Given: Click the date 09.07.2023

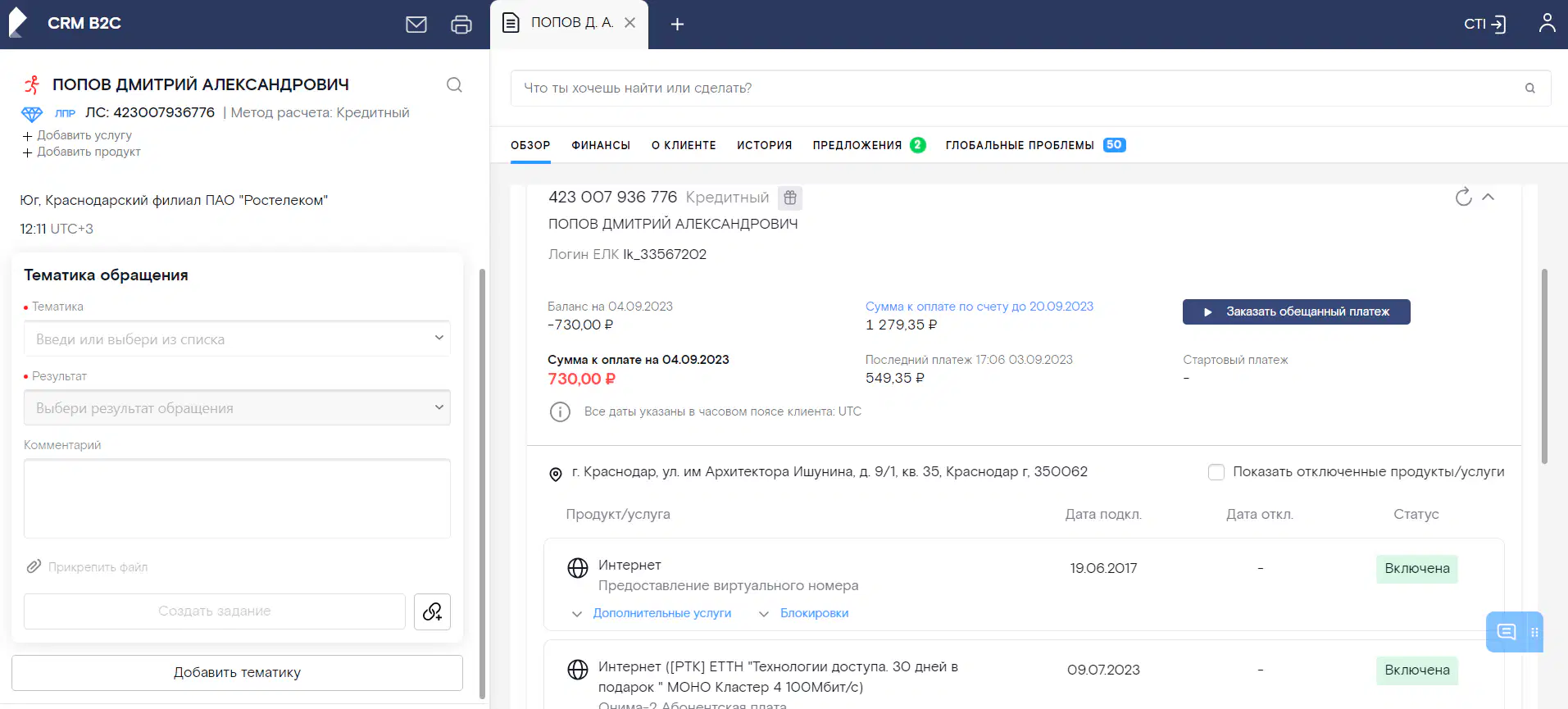Looking at the screenshot, I should pos(1103,670).
